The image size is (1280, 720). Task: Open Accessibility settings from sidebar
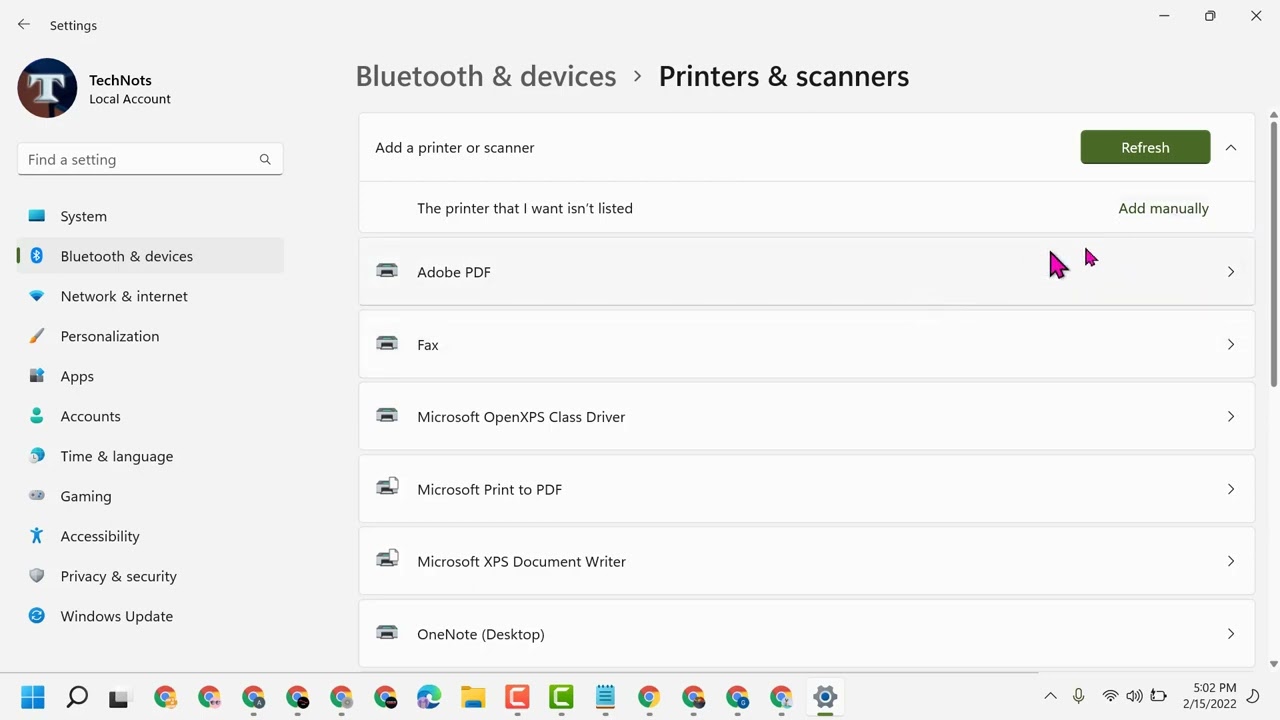click(150, 536)
